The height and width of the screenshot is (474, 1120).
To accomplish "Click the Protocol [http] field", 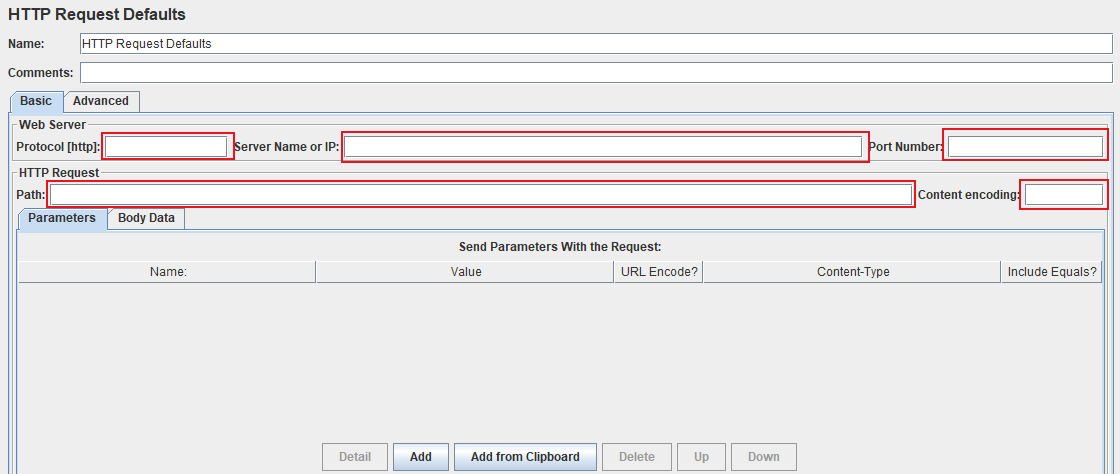I will coord(166,147).
